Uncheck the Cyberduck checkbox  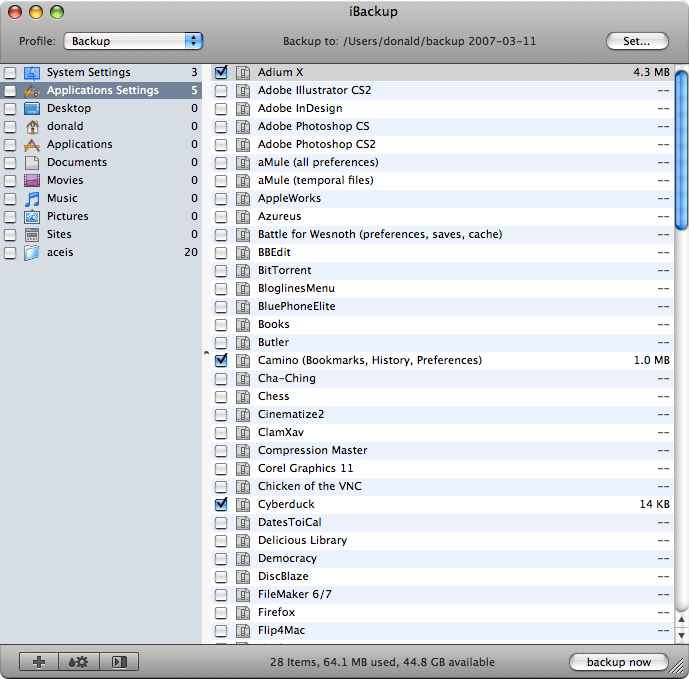221,505
